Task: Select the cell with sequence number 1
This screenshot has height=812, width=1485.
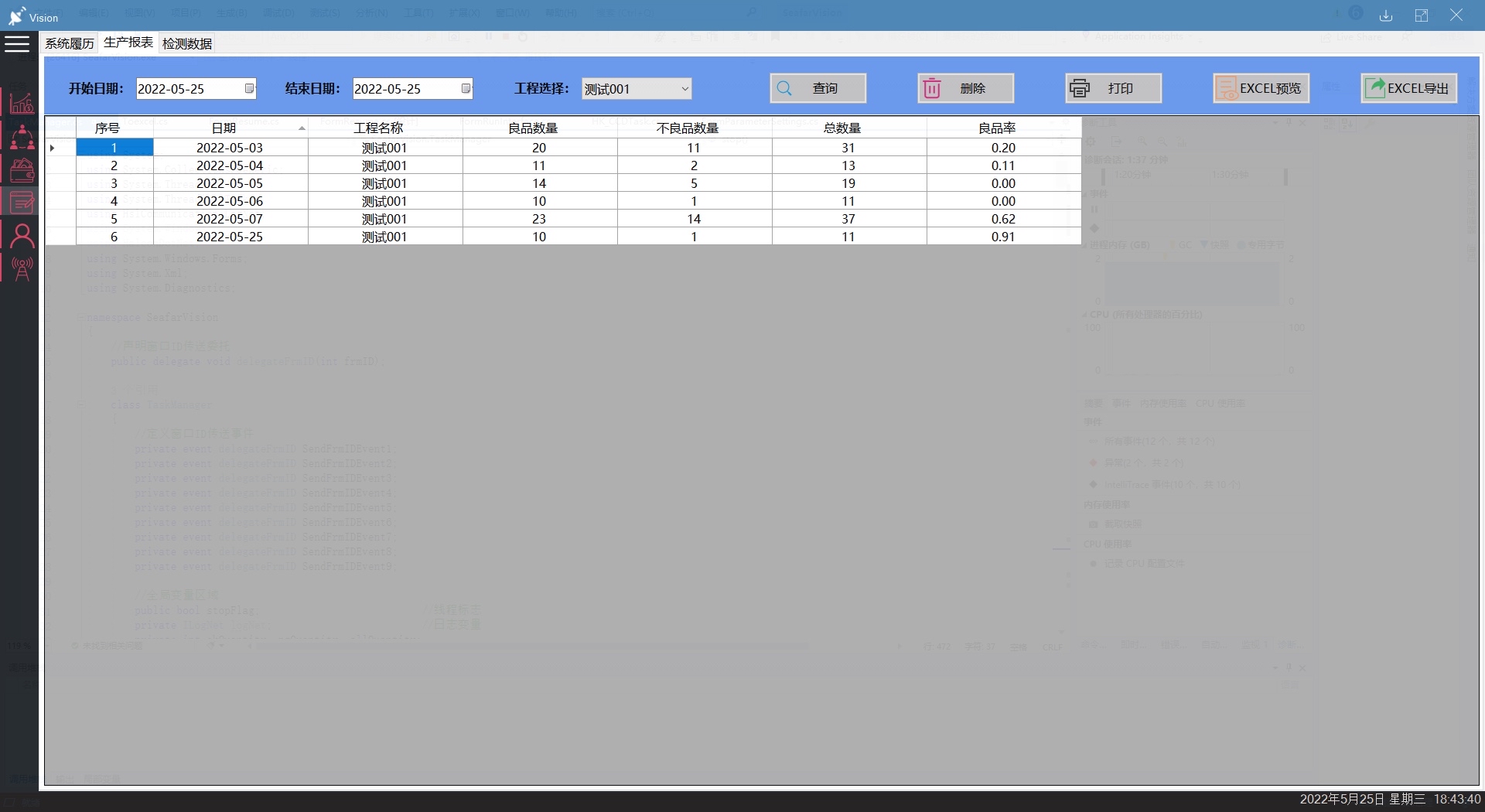Action: click(x=114, y=147)
